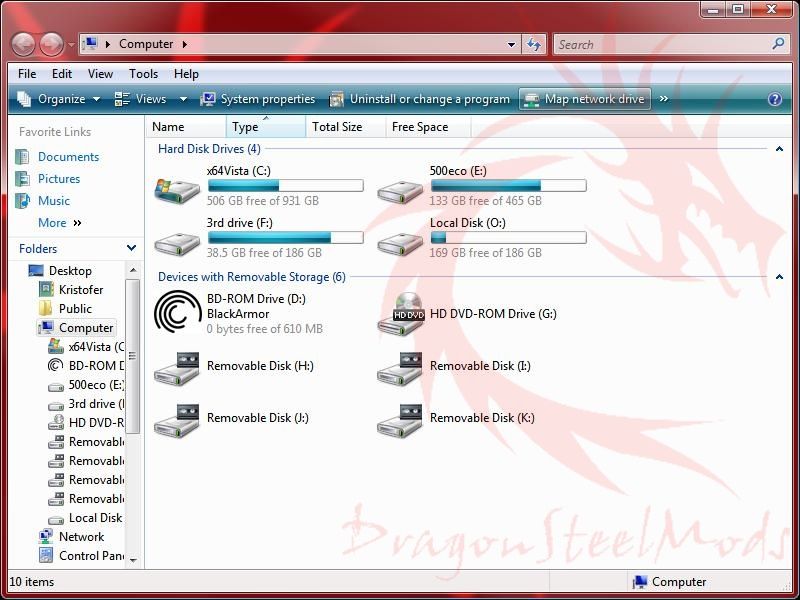Click Uninstall or change a program

pos(419,99)
